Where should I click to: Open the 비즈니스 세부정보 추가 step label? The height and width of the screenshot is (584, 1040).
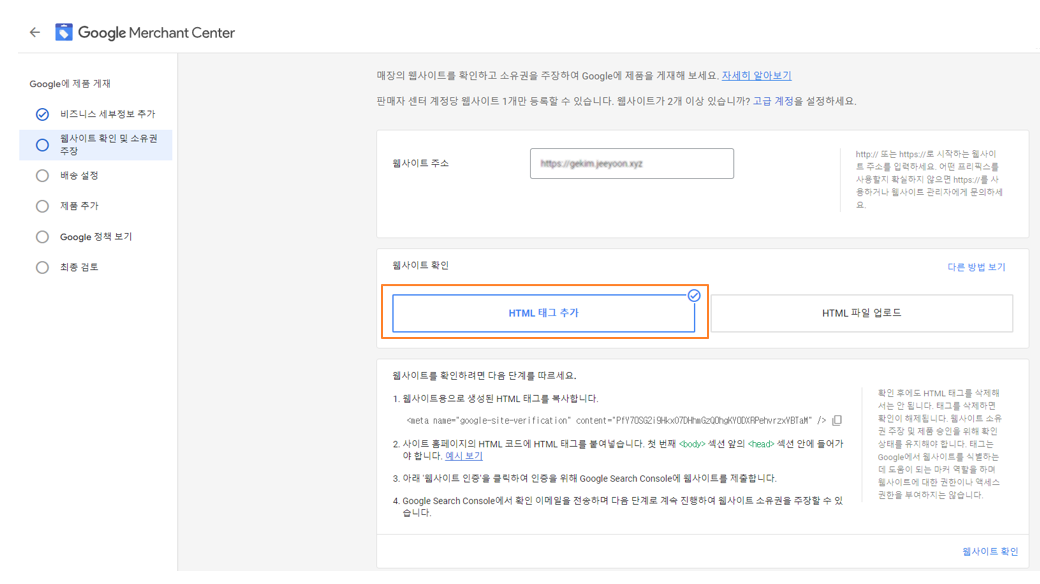[x=107, y=115]
